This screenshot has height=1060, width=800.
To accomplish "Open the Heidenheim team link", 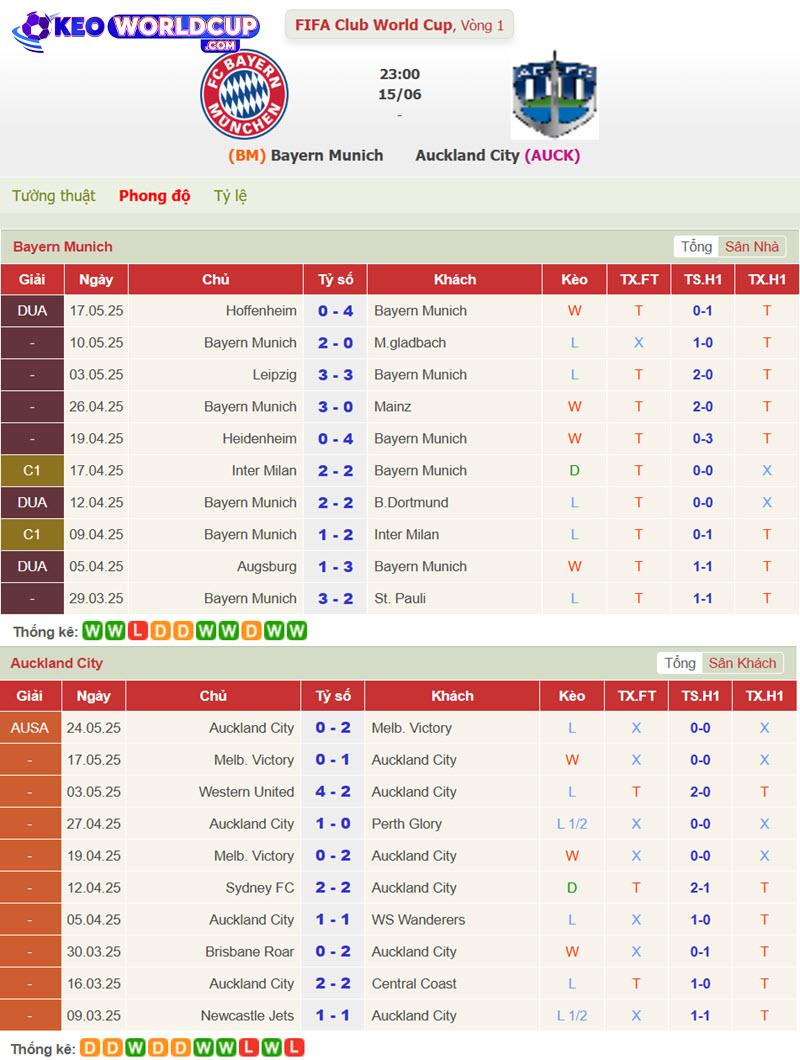I will pos(260,439).
